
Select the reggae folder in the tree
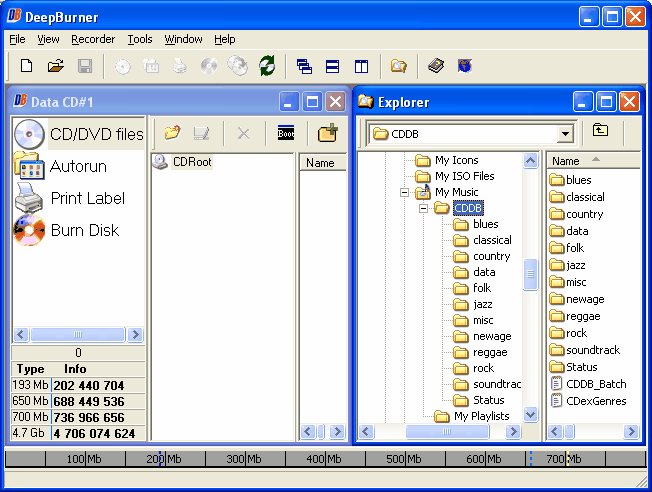tap(490, 352)
